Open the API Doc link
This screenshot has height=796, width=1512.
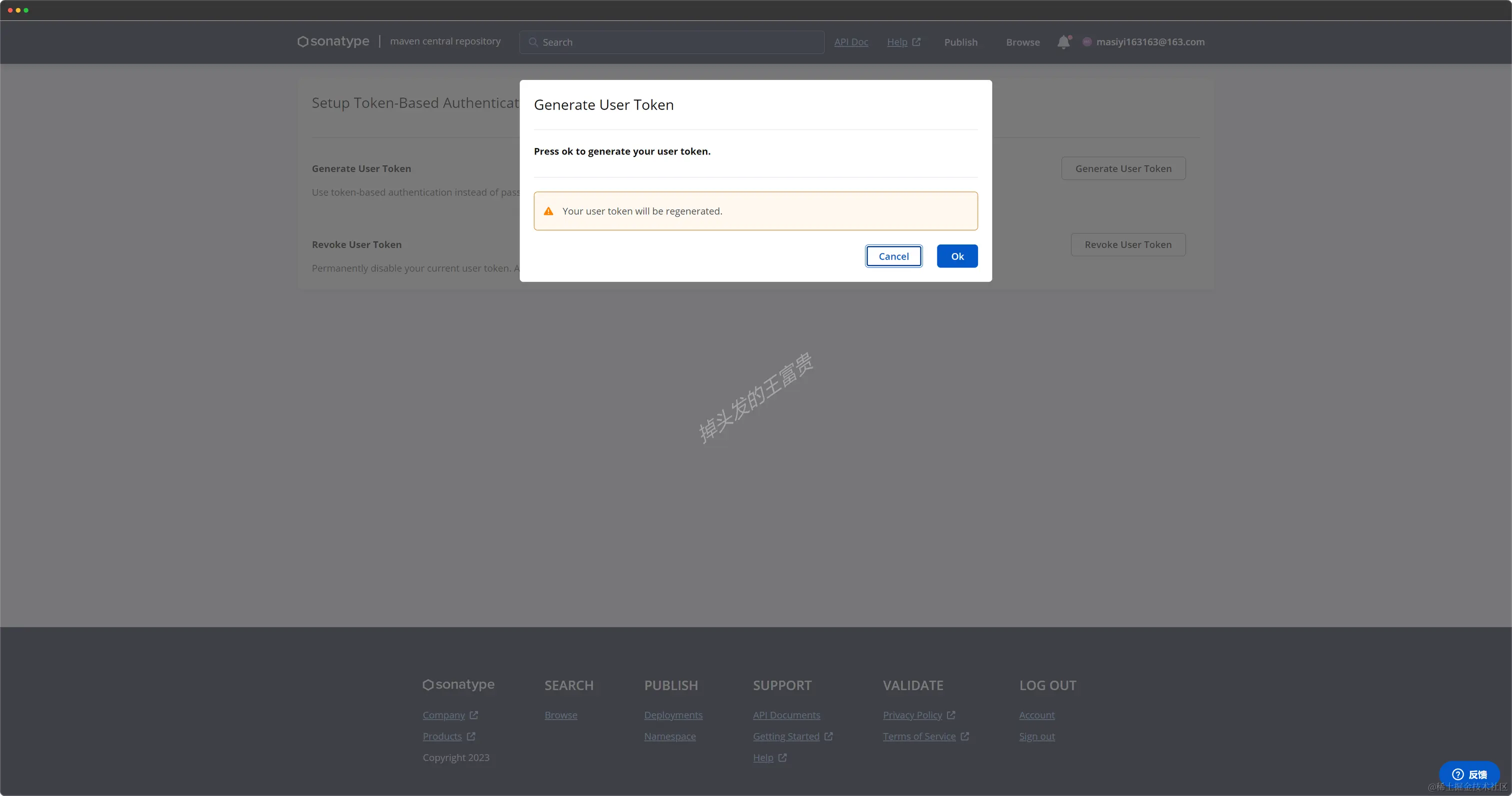click(850, 42)
